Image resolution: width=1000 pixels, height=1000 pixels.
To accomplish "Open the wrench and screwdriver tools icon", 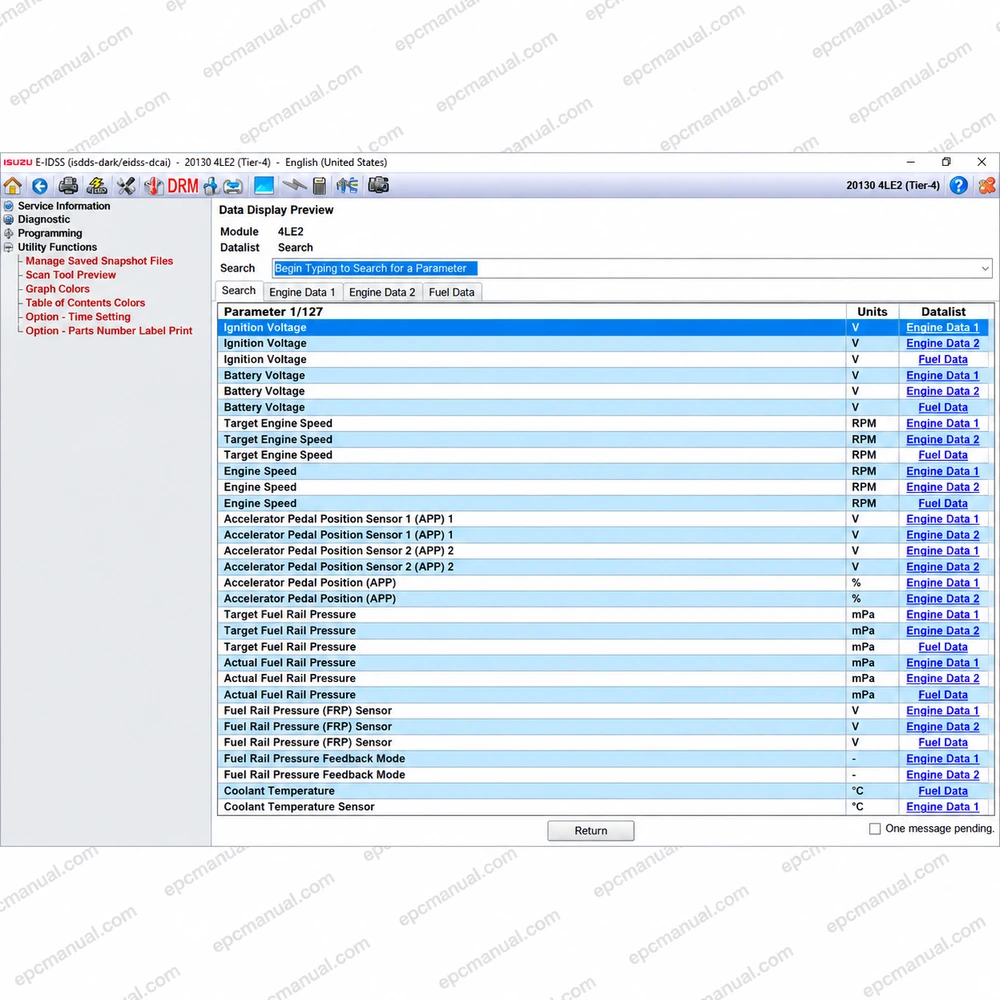I will click(x=126, y=186).
